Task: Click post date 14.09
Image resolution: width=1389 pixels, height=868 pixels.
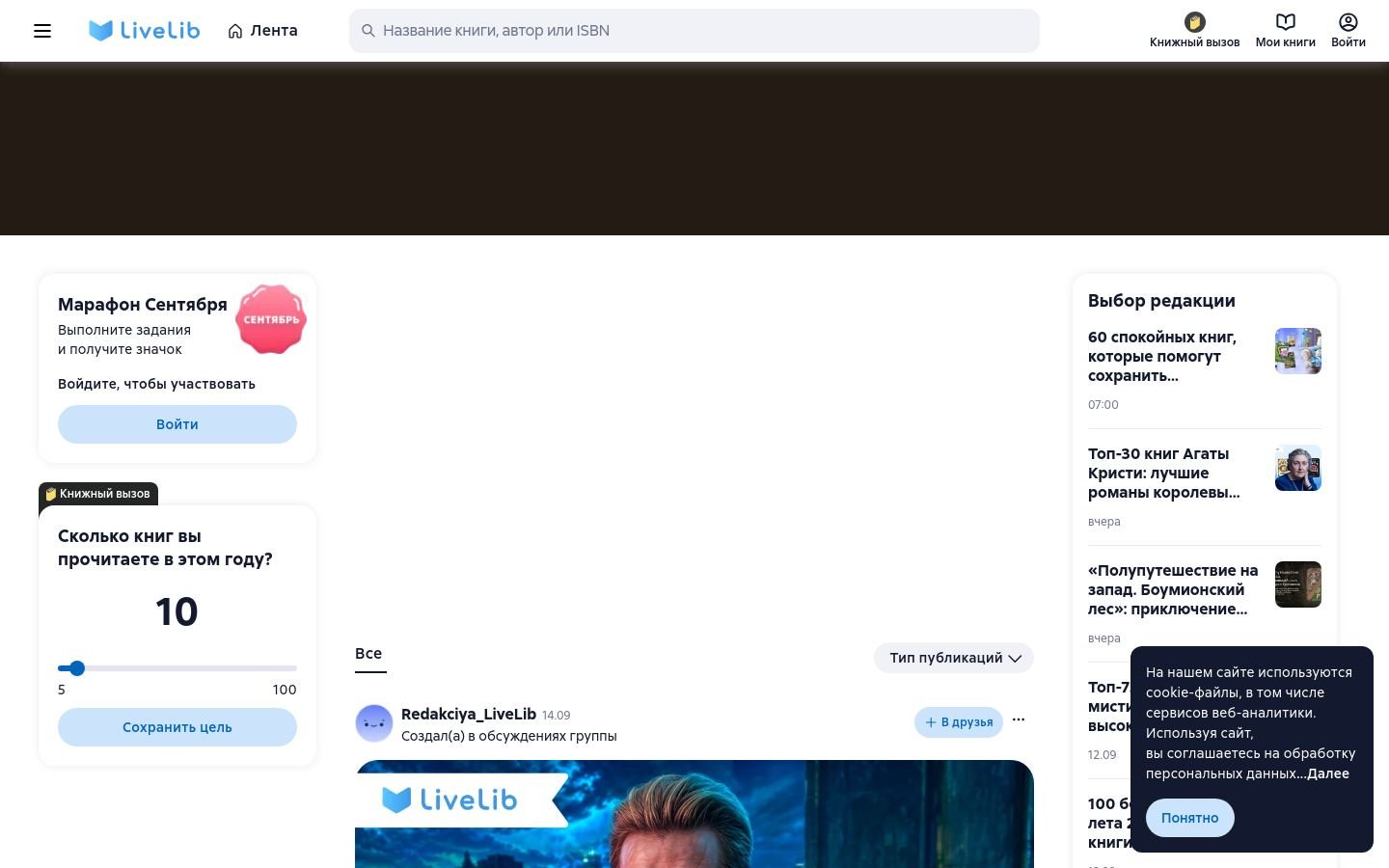Action: point(556,716)
